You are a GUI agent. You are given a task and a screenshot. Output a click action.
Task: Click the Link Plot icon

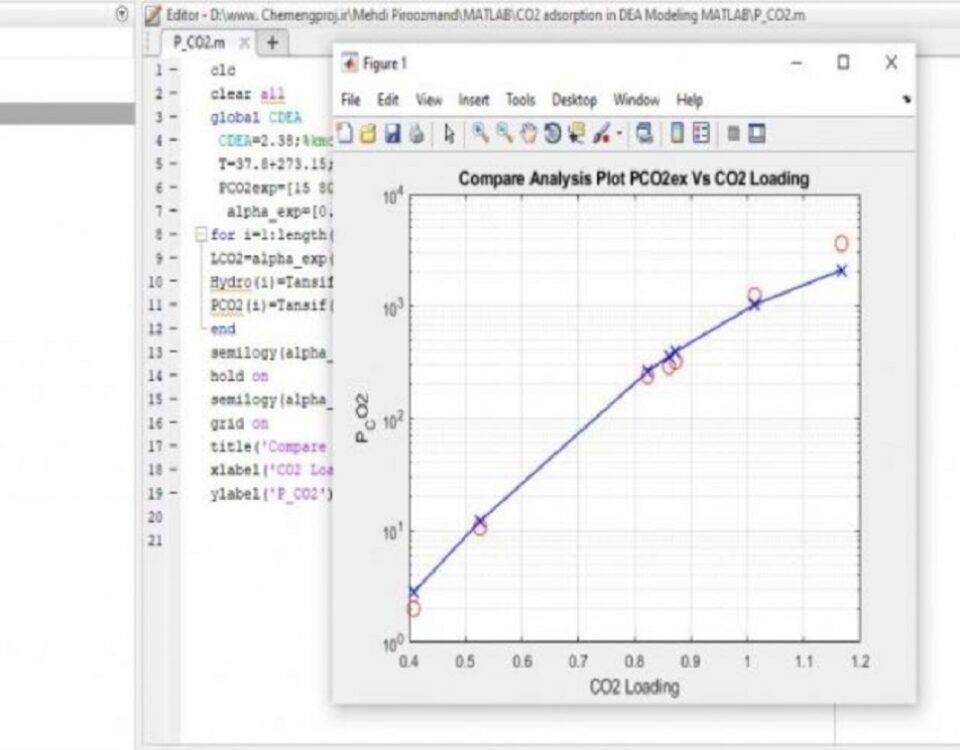(643, 133)
